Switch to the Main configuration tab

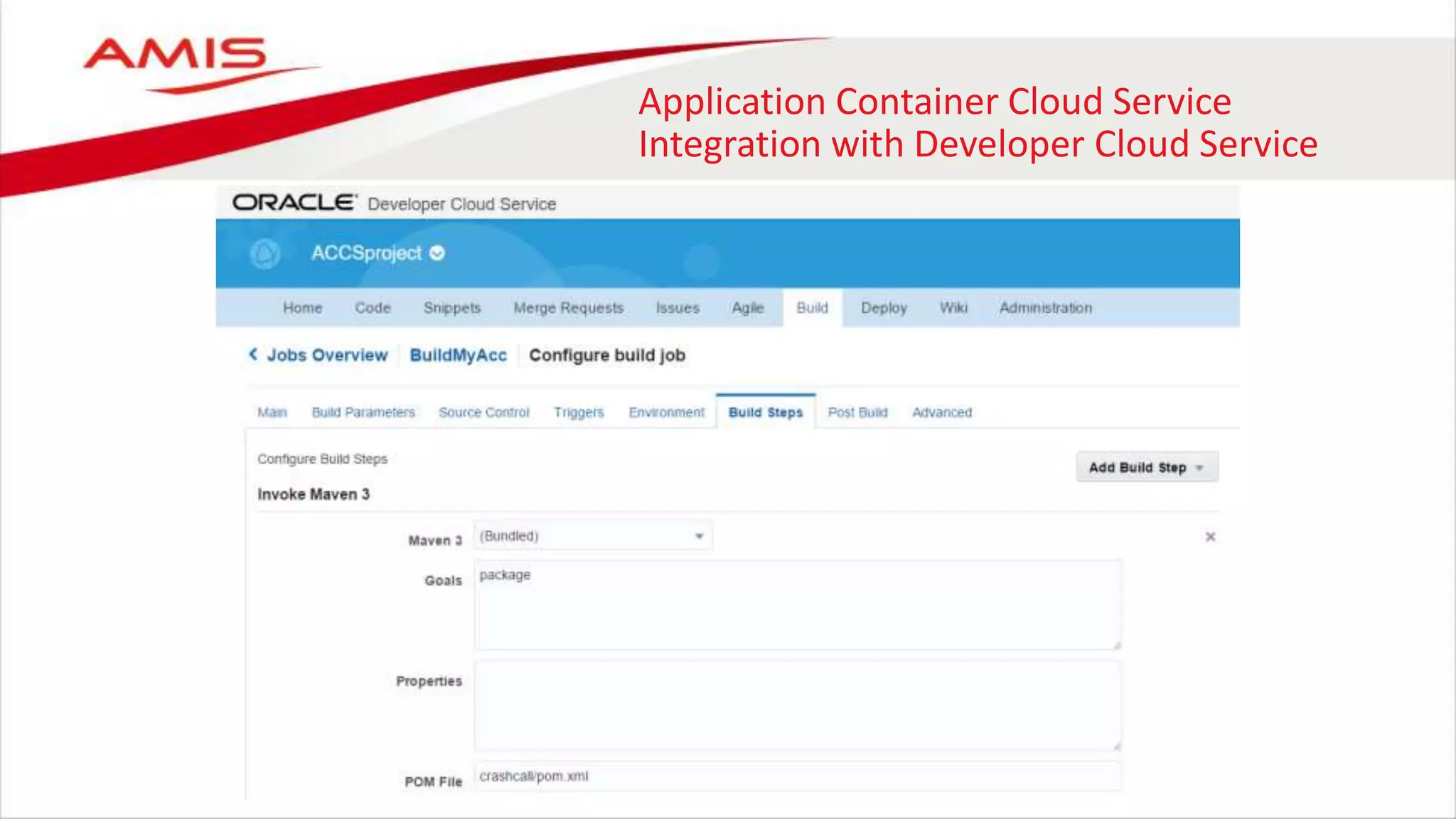coord(272,412)
